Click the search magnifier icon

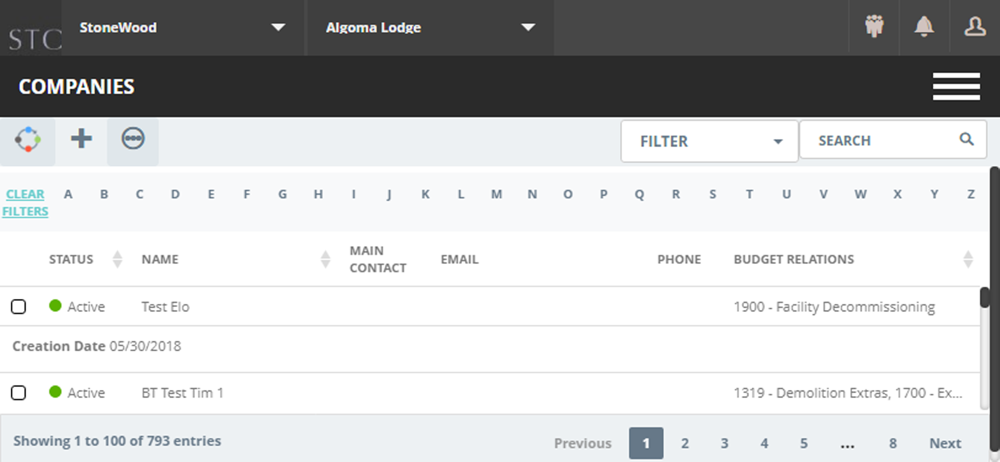click(967, 139)
